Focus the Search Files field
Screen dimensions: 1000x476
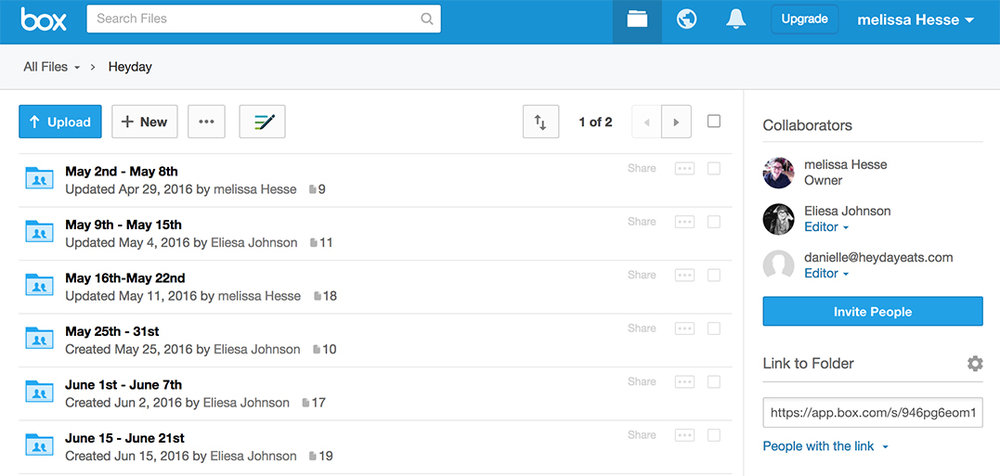(x=263, y=19)
